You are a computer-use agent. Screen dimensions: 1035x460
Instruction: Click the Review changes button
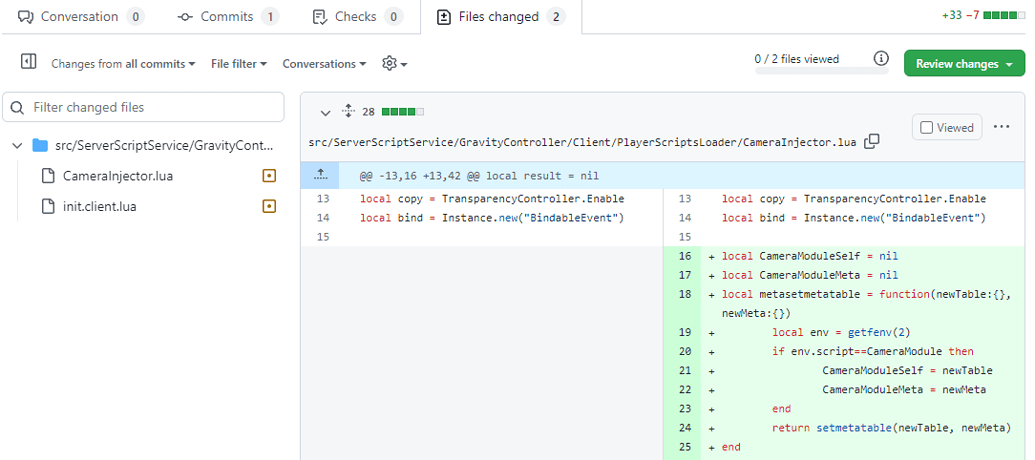(x=964, y=64)
